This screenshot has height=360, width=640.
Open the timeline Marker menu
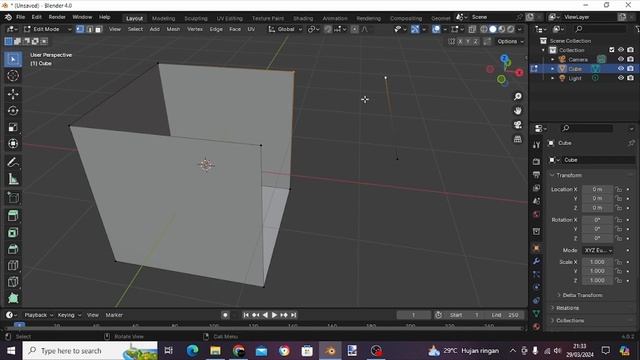click(x=114, y=315)
